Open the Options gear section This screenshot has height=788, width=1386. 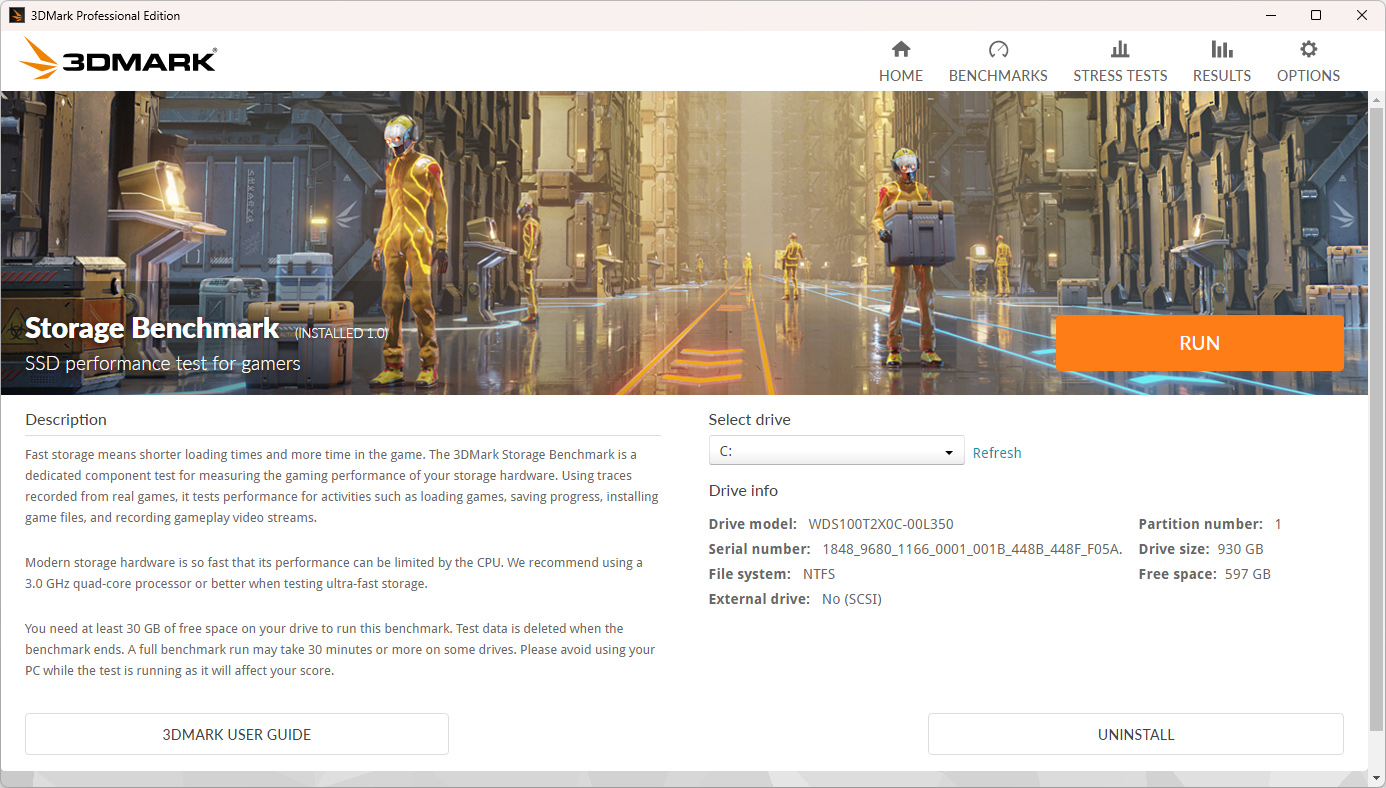pyautogui.click(x=1308, y=62)
